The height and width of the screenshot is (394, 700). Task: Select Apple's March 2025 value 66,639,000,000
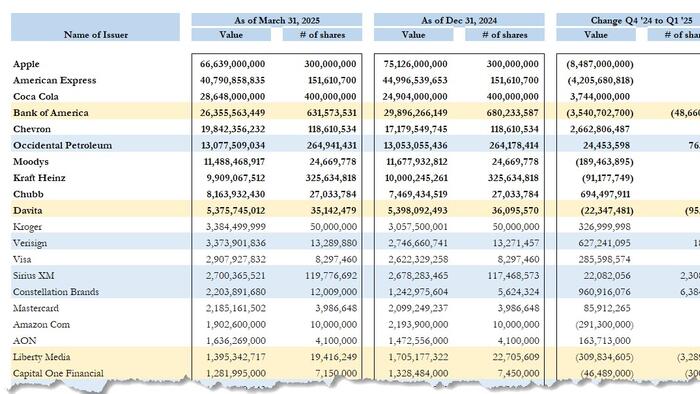tap(233, 64)
